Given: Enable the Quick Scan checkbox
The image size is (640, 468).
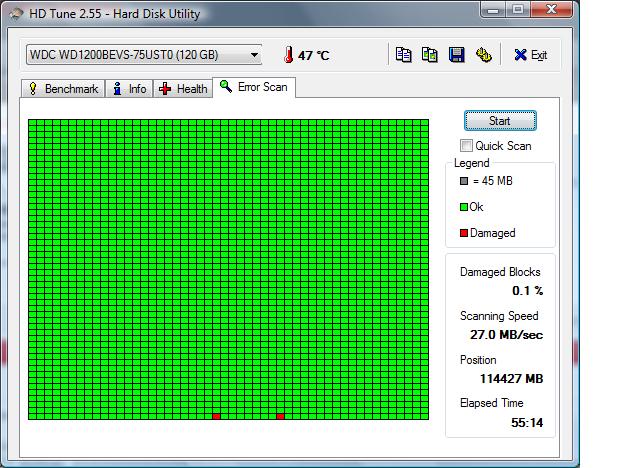Looking at the screenshot, I should 466,146.
